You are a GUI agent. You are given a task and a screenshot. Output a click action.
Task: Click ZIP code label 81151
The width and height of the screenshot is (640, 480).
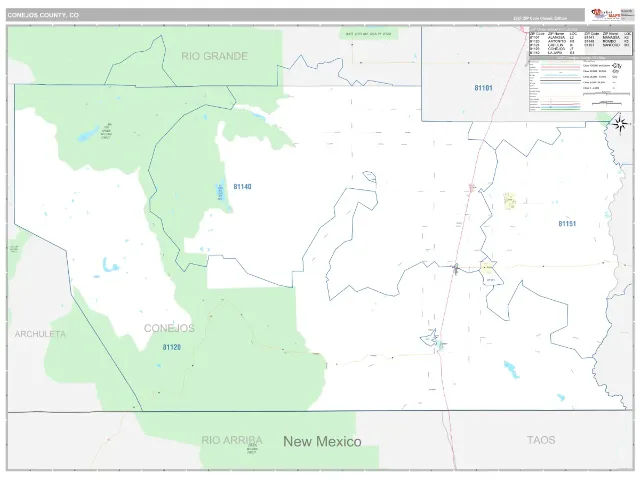pyautogui.click(x=567, y=224)
